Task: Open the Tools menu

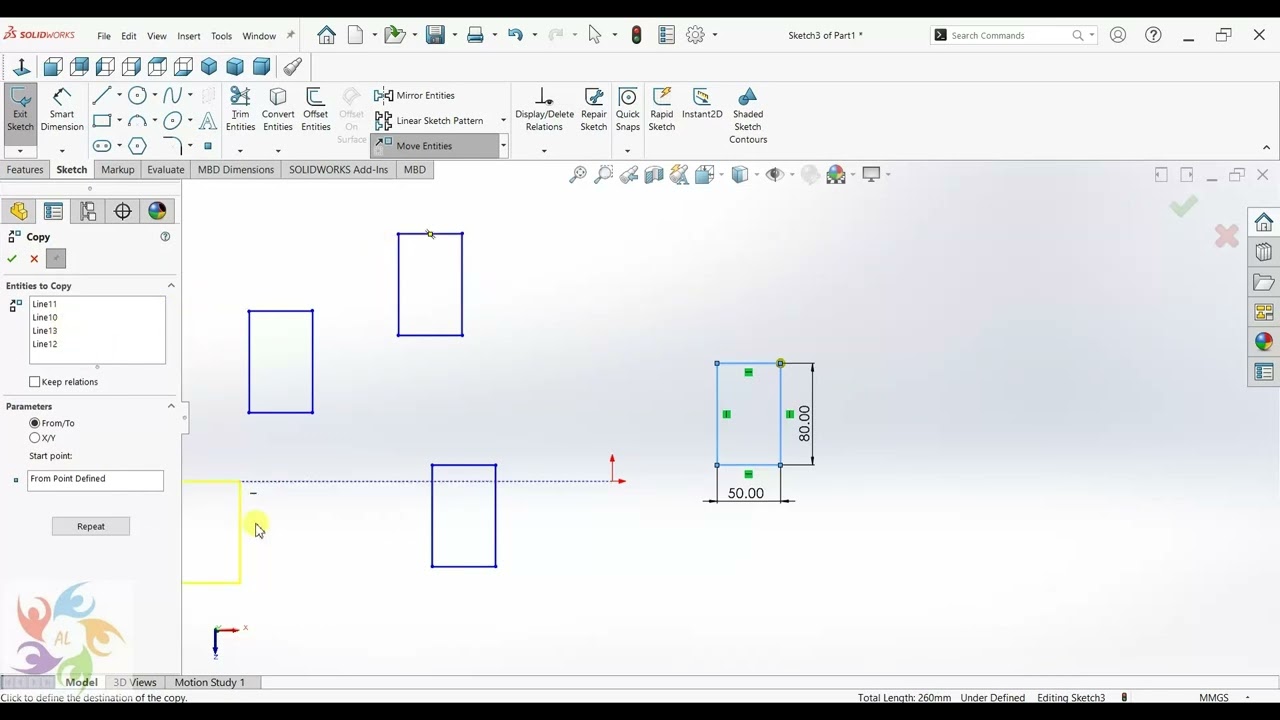Action: 222,36
